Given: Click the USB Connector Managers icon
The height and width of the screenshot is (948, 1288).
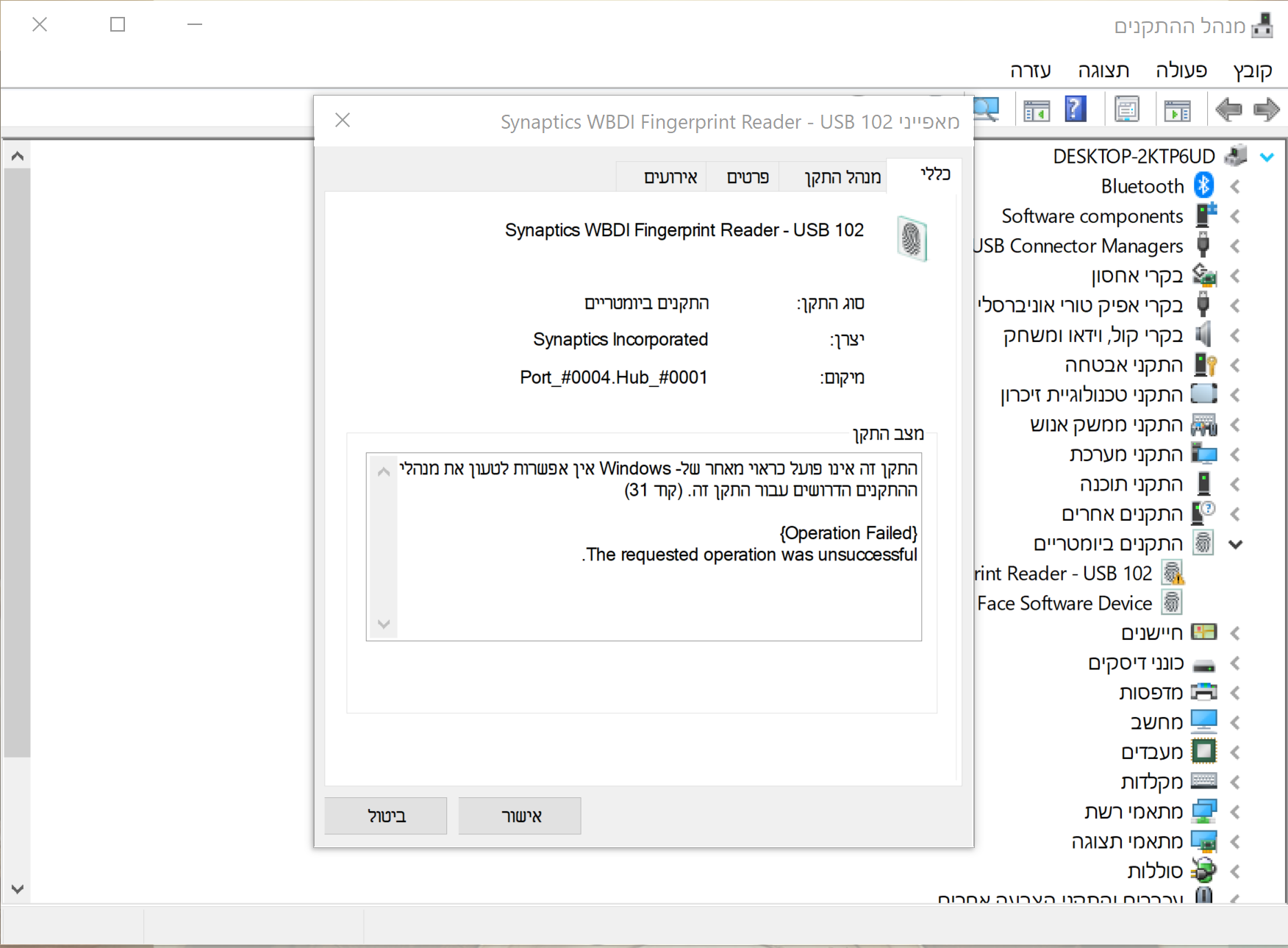Looking at the screenshot, I should click(1203, 245).
